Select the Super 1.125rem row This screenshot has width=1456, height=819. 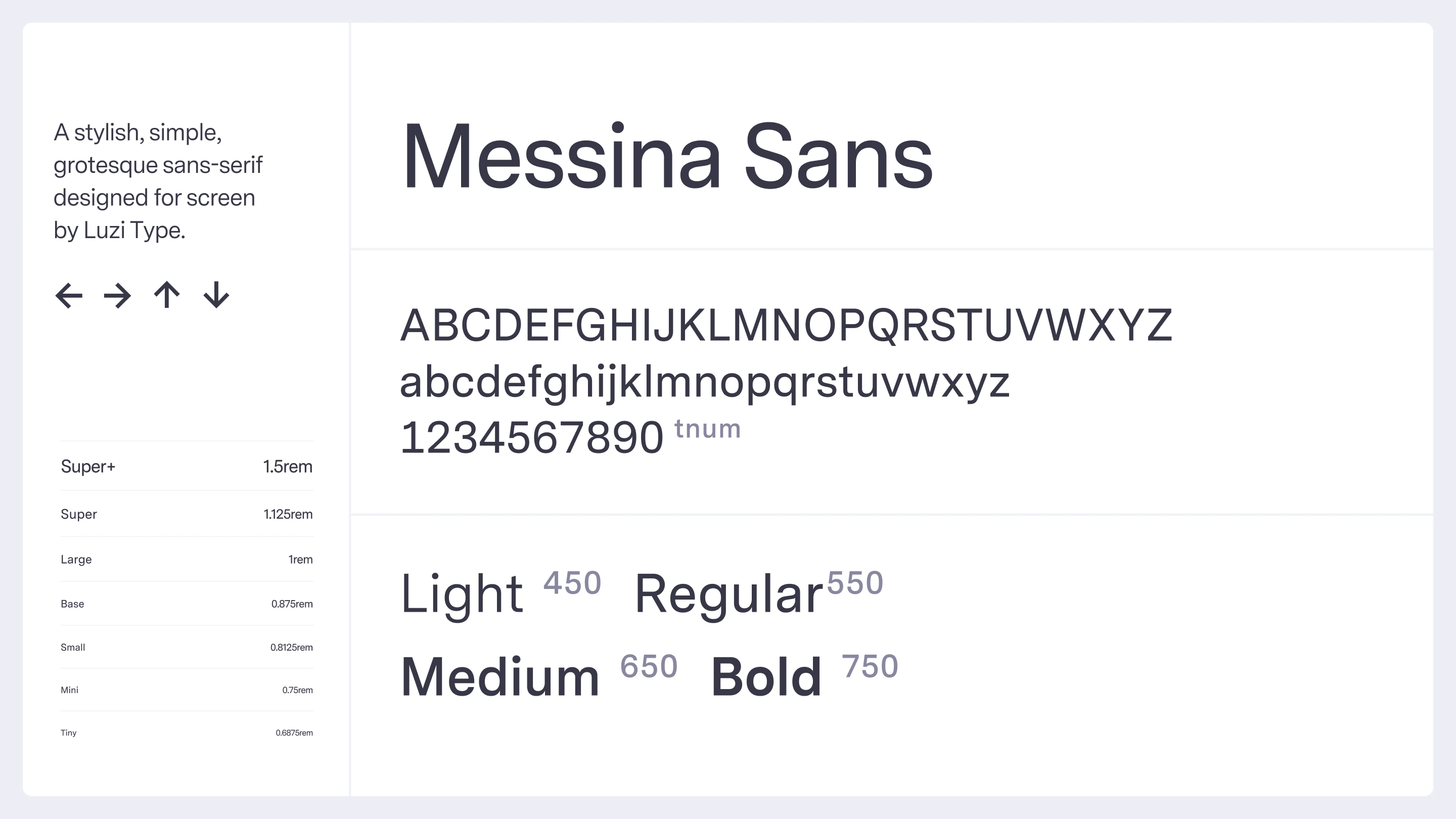pyautogui.click(x=187, y=514)
